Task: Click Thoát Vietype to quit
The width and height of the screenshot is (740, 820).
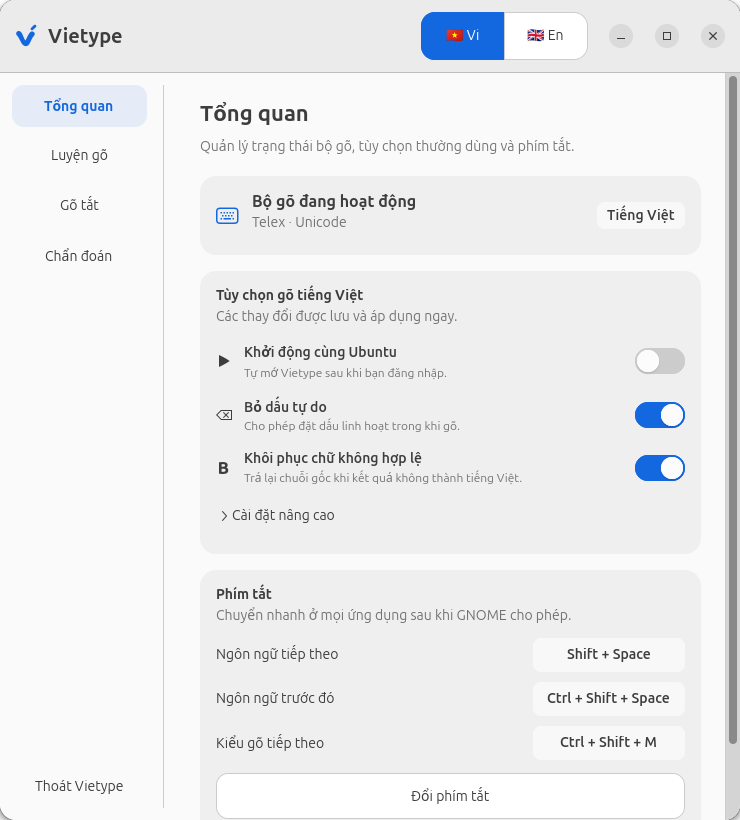Action: tap(79, 786)
